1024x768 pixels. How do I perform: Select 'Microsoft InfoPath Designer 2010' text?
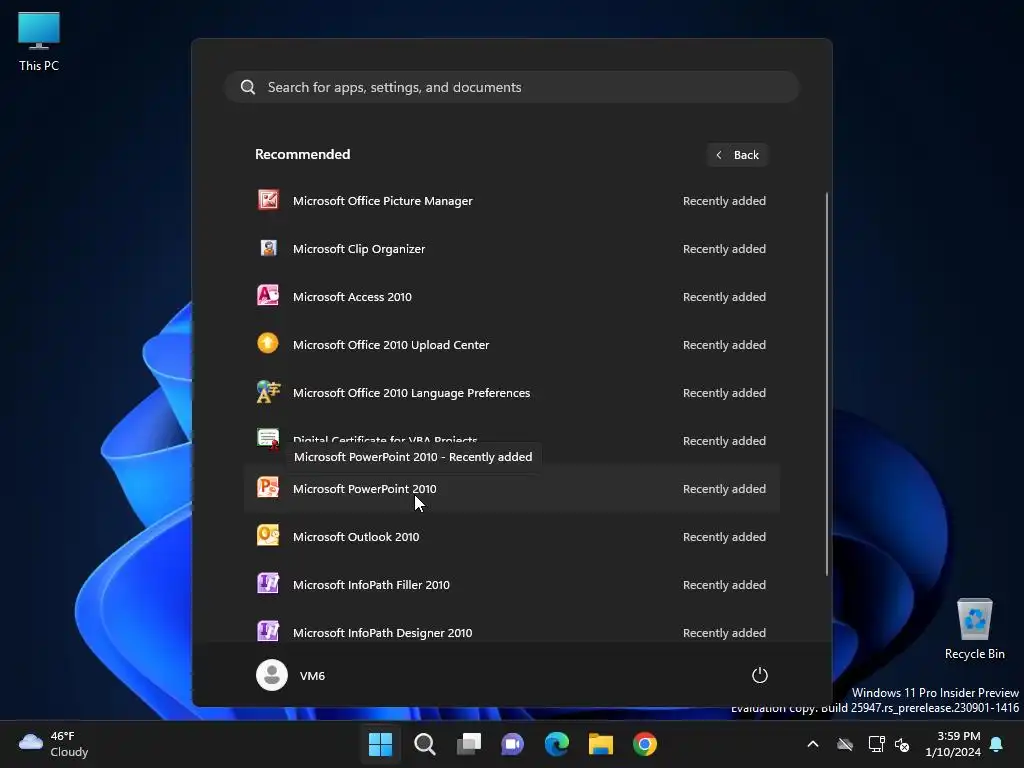383,633
